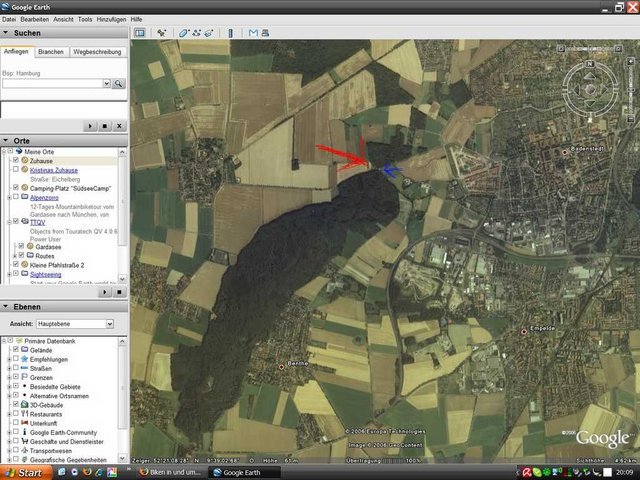The width and height of the screenshot is (640, 480).
Task: Click the Email view icon
Action: click(x=253, y=33)
